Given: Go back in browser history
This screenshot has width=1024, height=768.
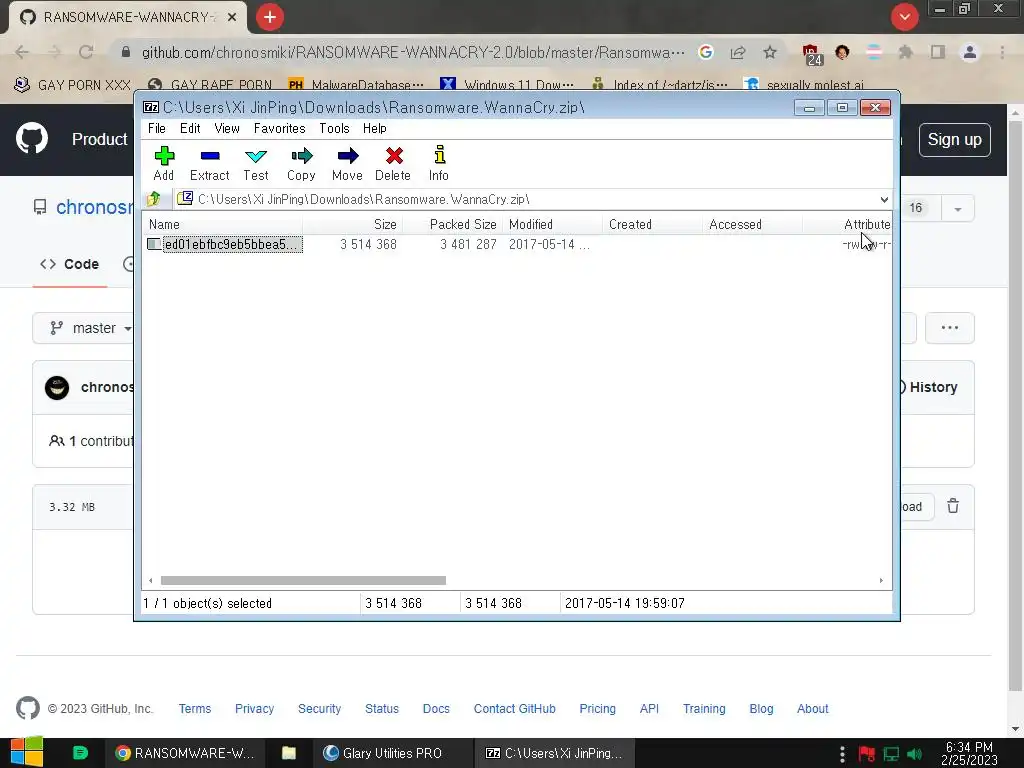Looking at the screenshot, I should tap(22, 52).
